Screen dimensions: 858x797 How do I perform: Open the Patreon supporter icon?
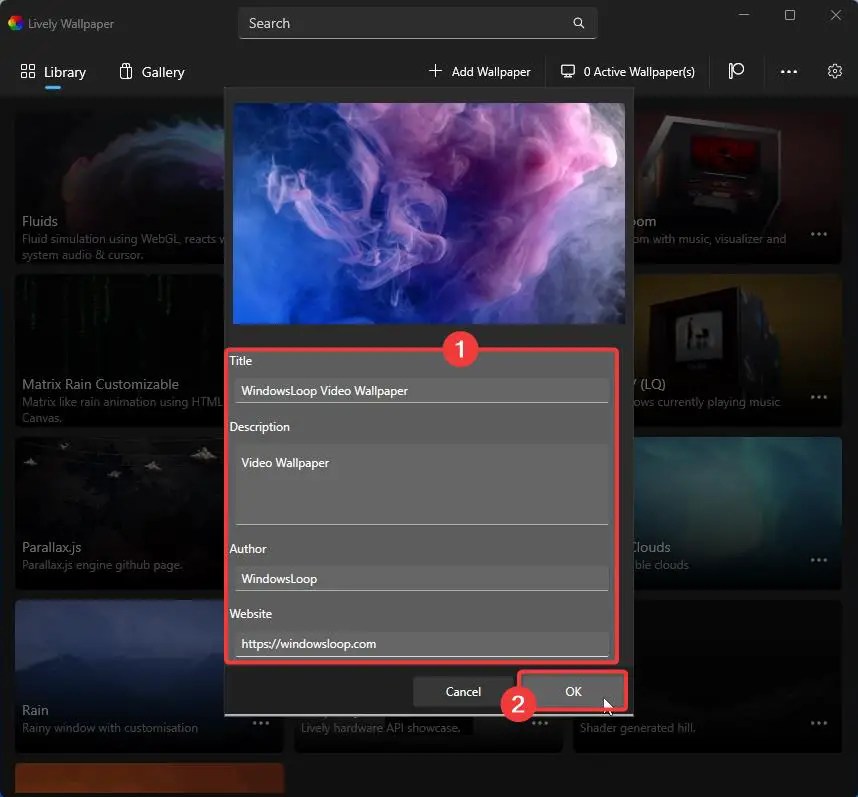736,71
